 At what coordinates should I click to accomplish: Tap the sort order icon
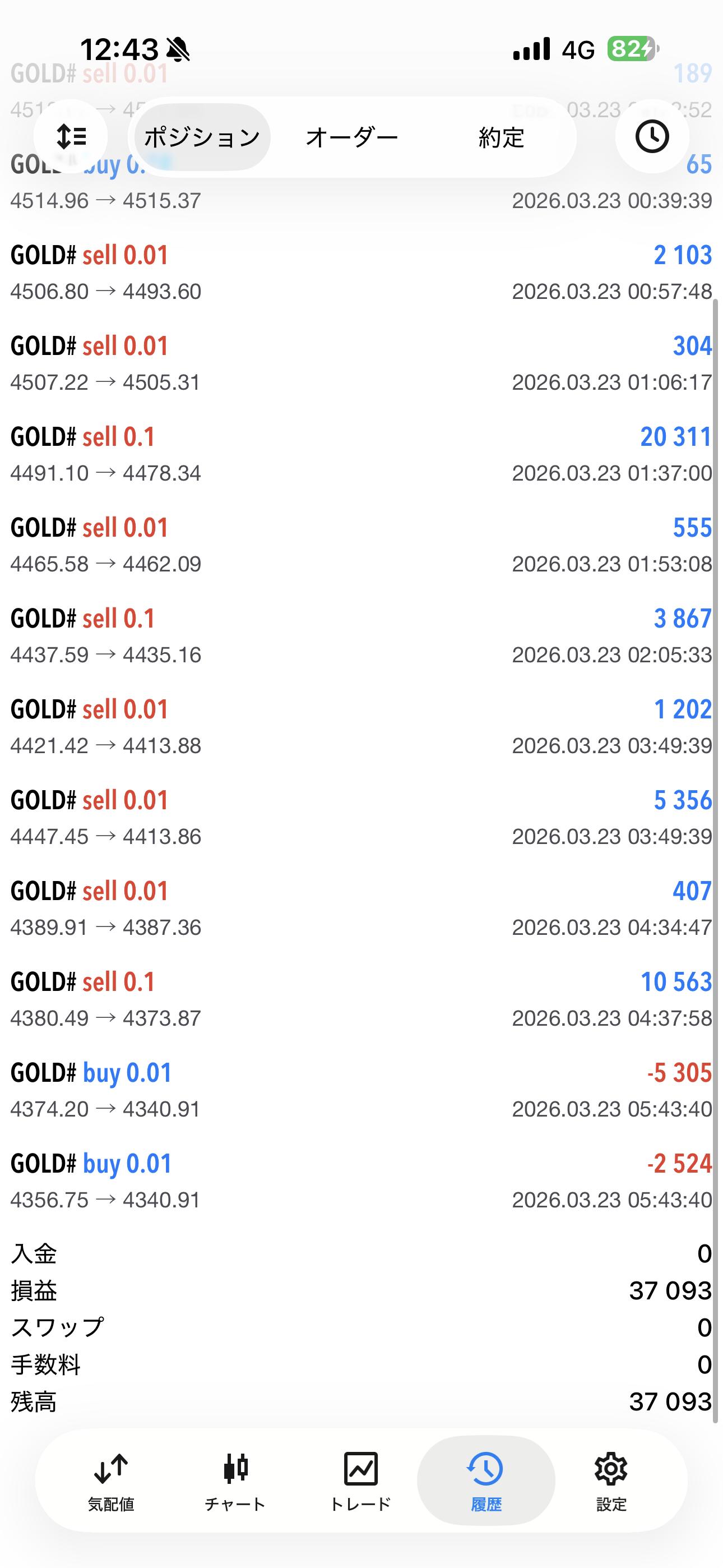71,137
